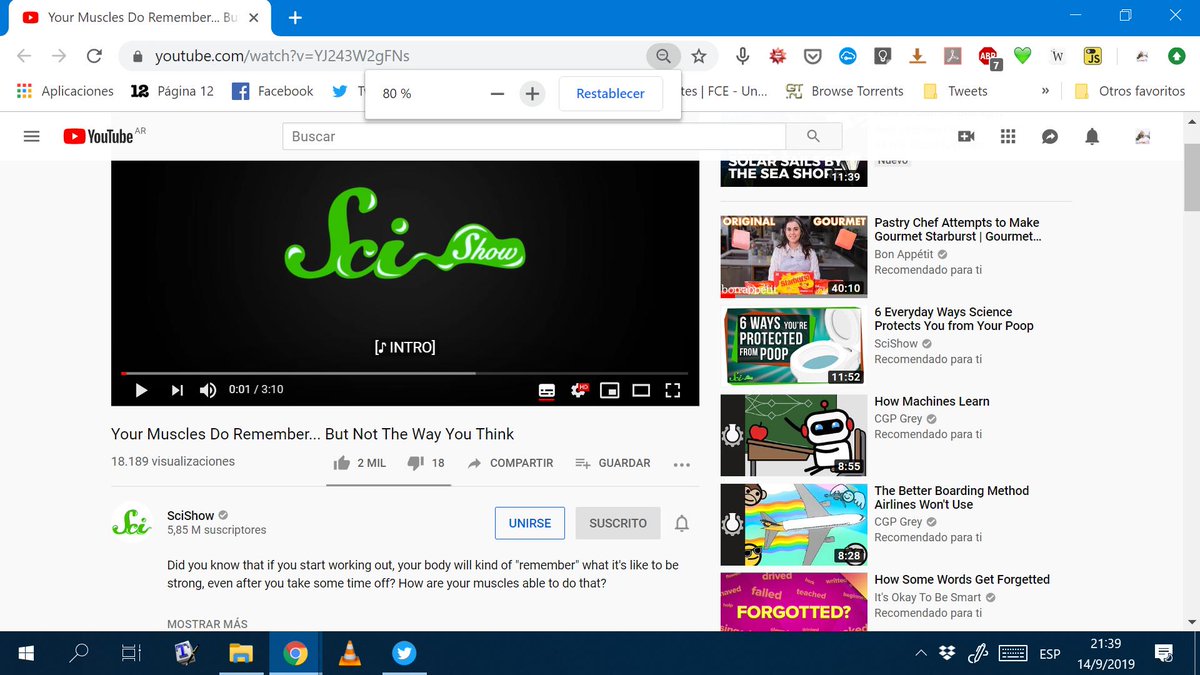
Task: Open the Pocket extension icon
Action: tap(813, 57)
